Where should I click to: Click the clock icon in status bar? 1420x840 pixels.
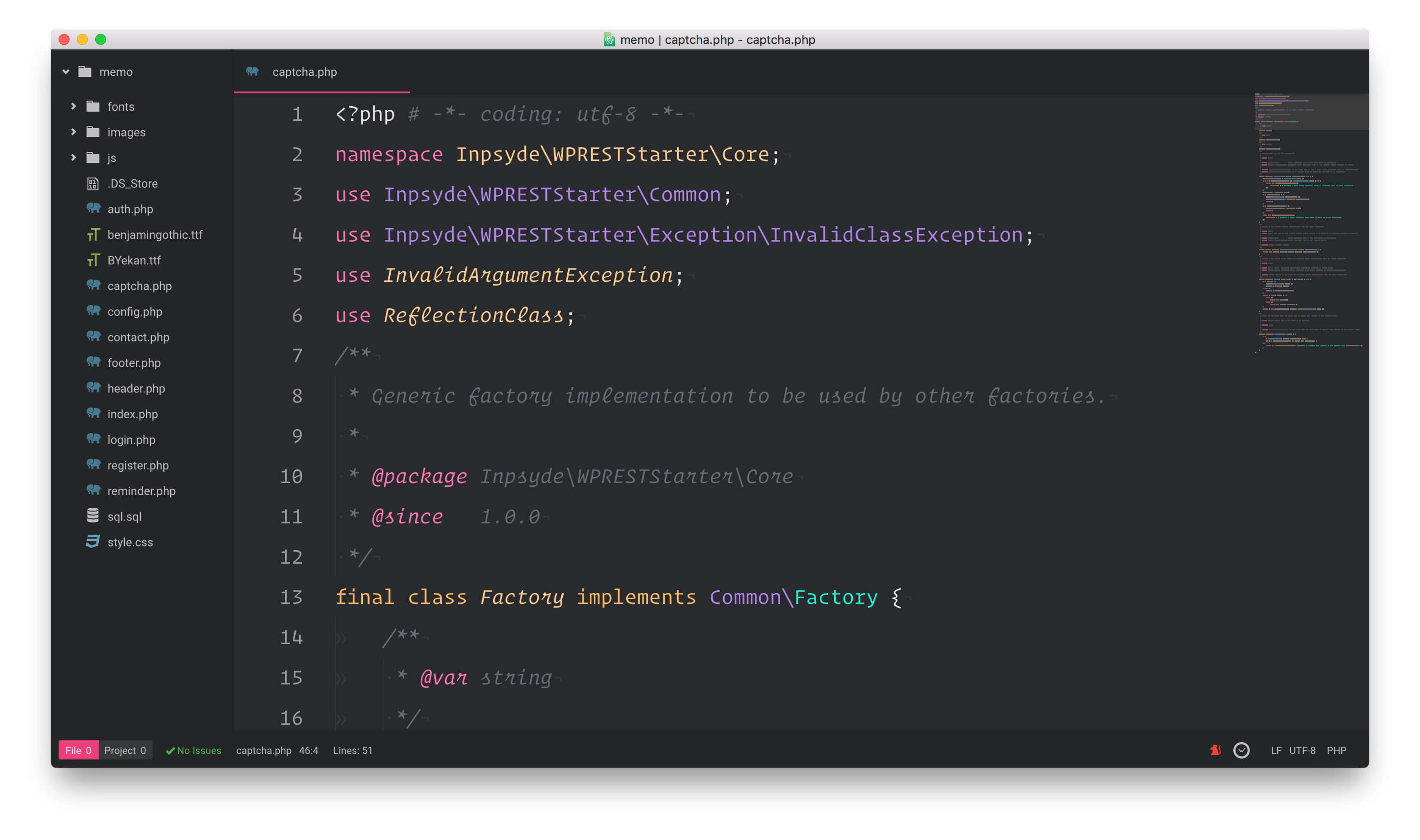coord(1241,750)
